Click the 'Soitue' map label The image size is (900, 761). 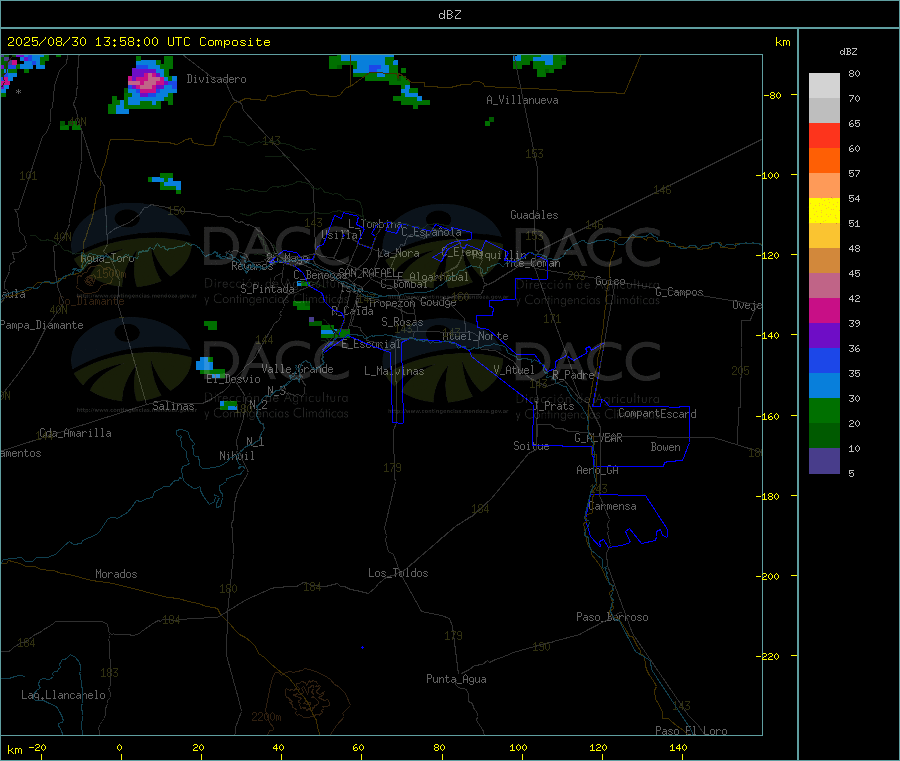[532, 446]
